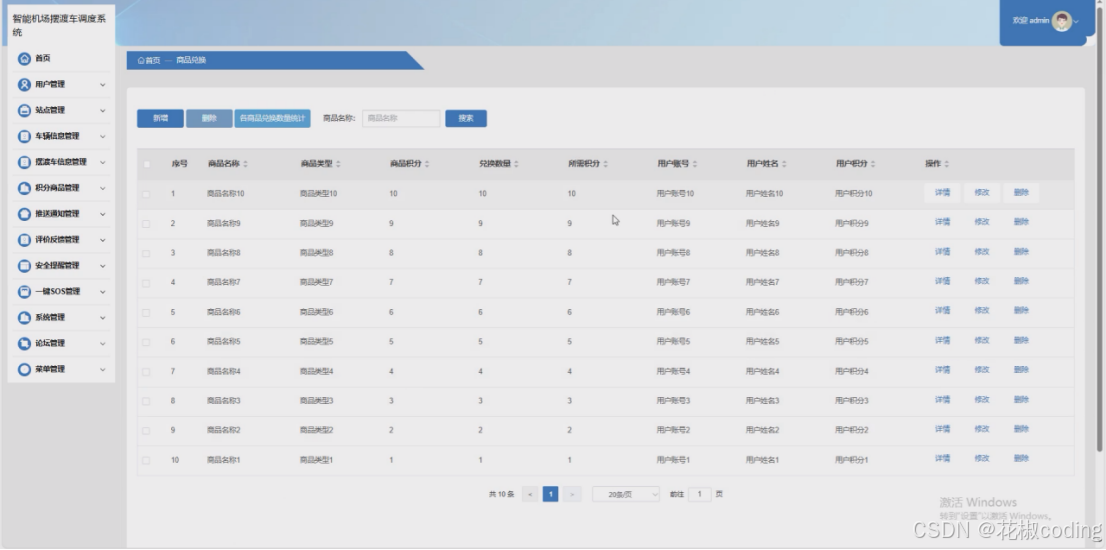
Task: Click the admin avatar picture
Action: click(x=1062, y=21)
